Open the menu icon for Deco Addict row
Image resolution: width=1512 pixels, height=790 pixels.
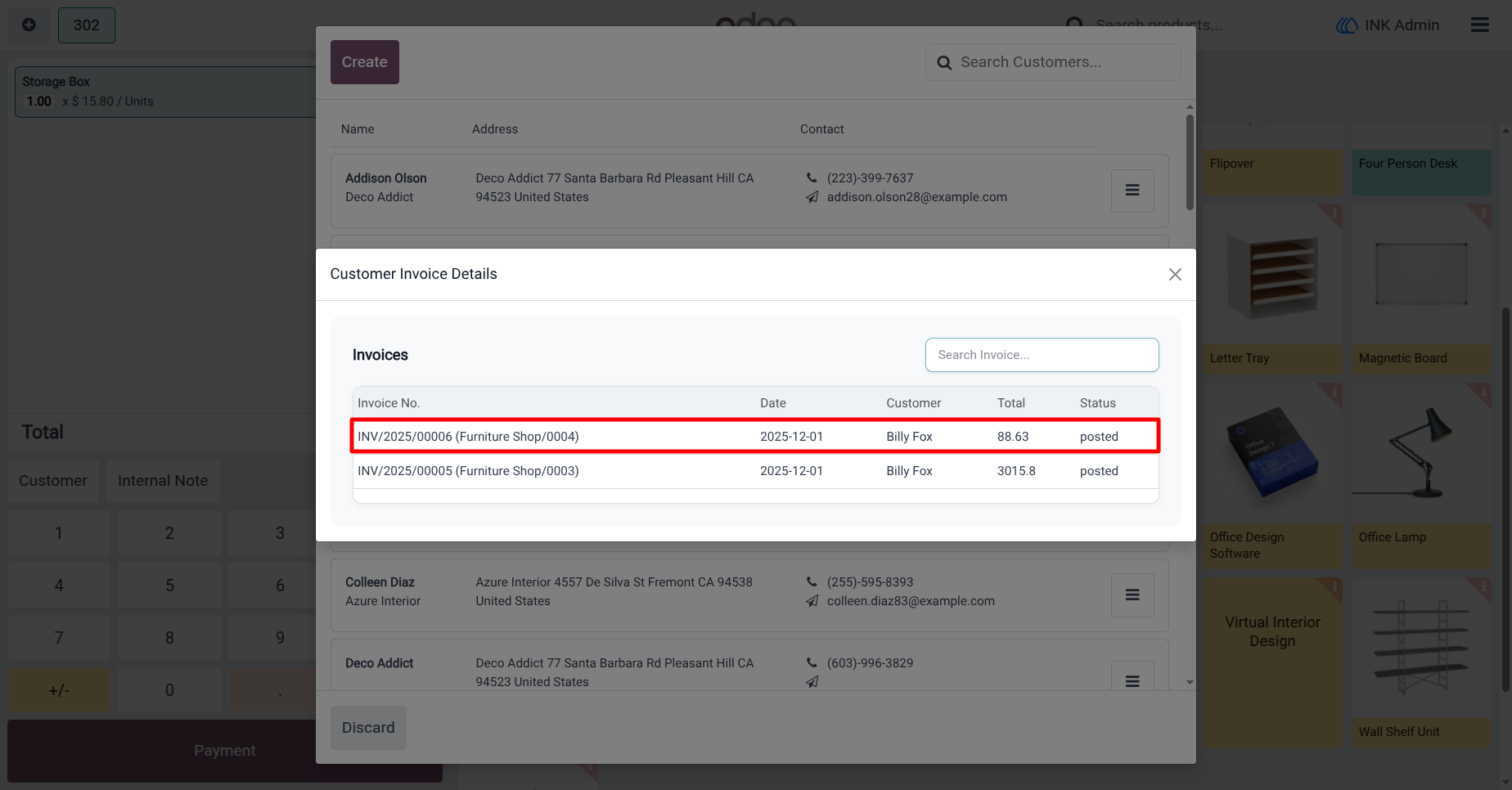(x=1132, y=677)
